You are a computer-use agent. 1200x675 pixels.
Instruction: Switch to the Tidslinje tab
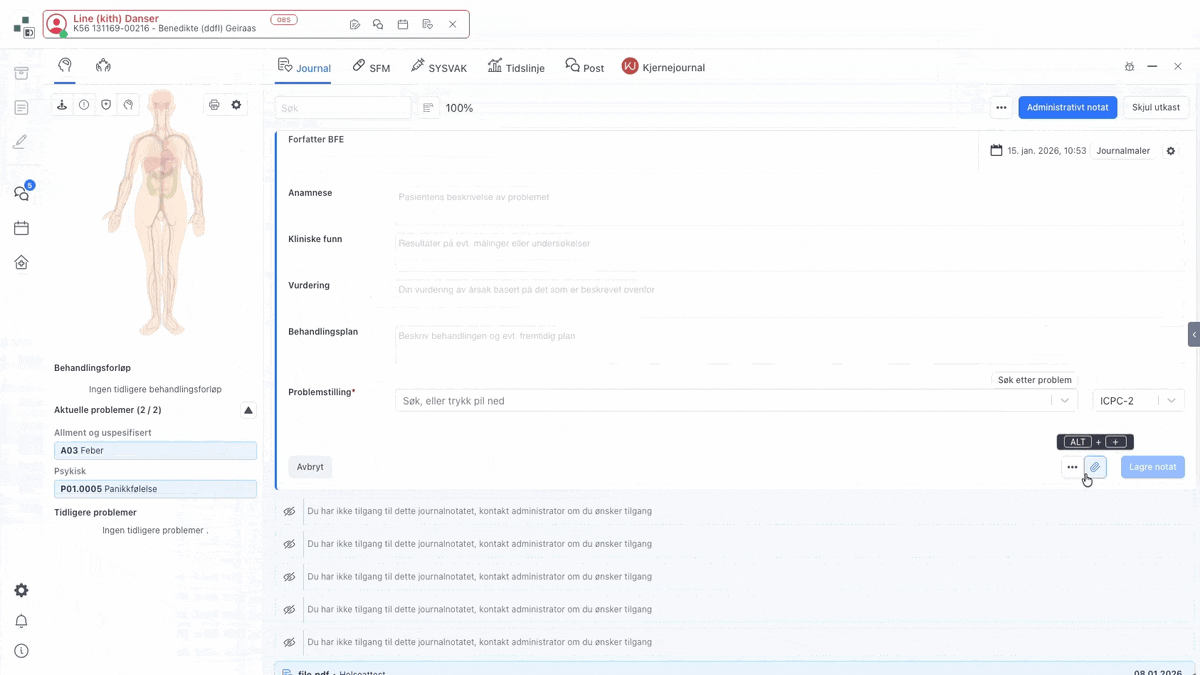(x=516, y=67)
